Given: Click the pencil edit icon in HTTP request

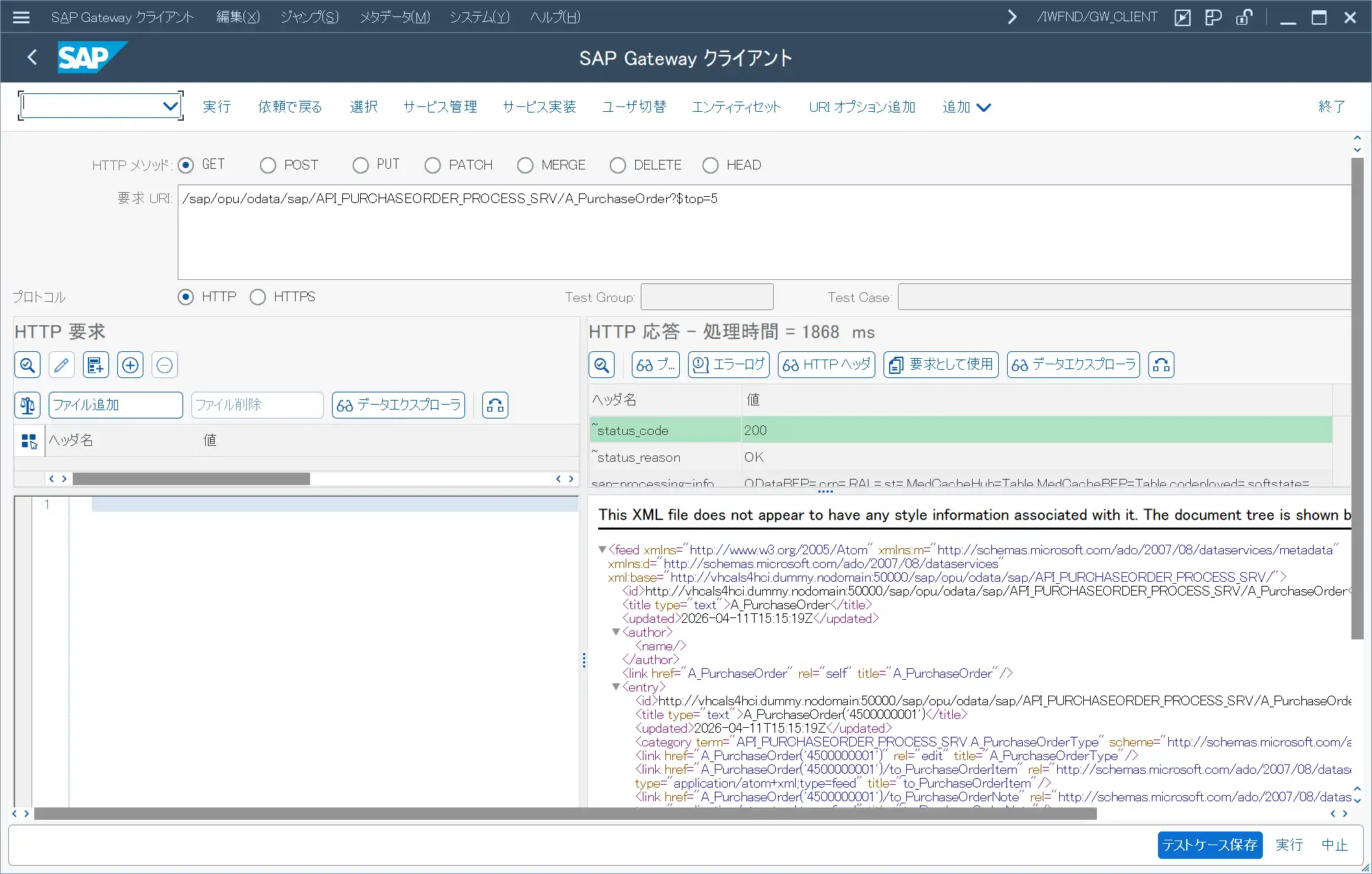Looking at the screenshot, I should pos(62,365).
